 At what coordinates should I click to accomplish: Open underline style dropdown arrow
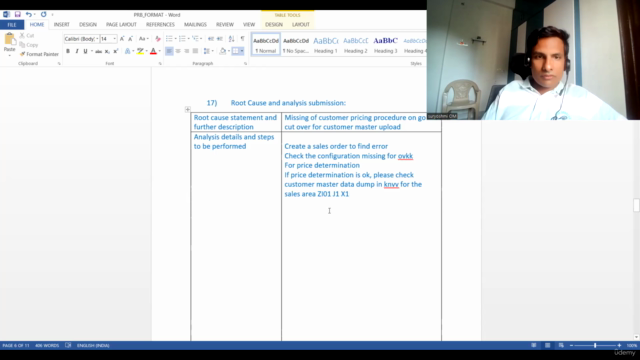(x=91, y=51)
